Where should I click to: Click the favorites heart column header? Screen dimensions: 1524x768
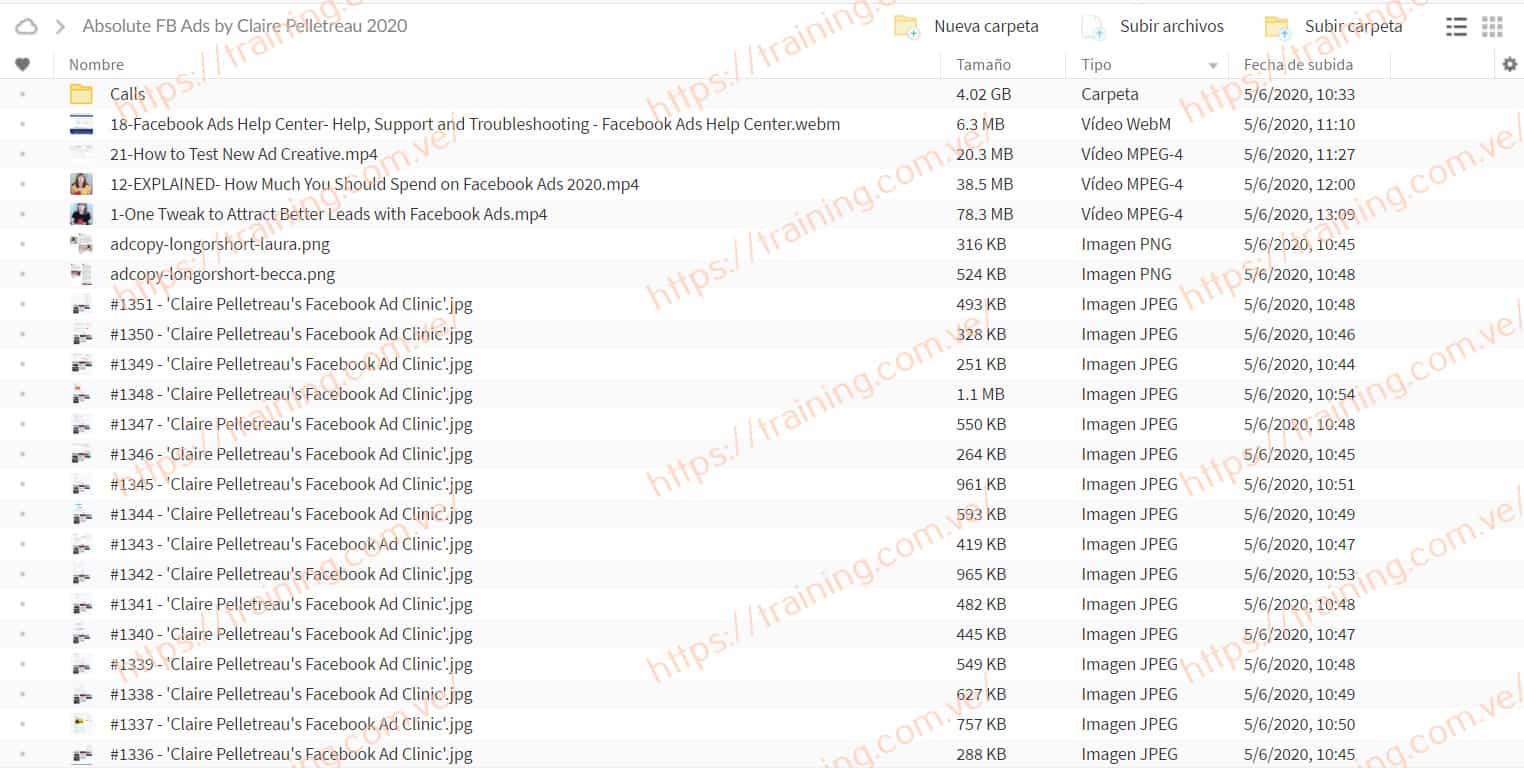22,65
